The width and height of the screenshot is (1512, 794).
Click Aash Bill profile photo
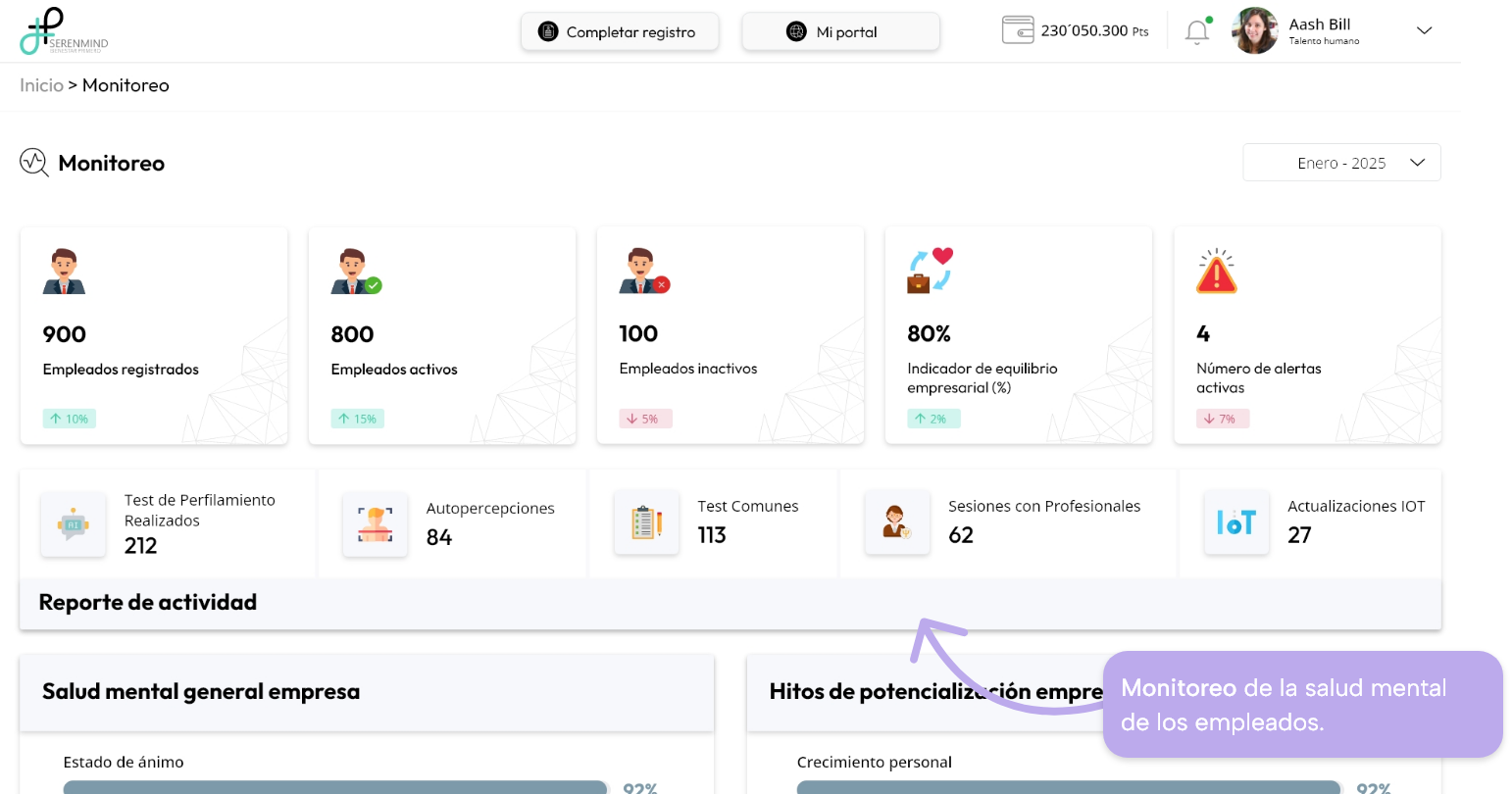(1254, 31)
